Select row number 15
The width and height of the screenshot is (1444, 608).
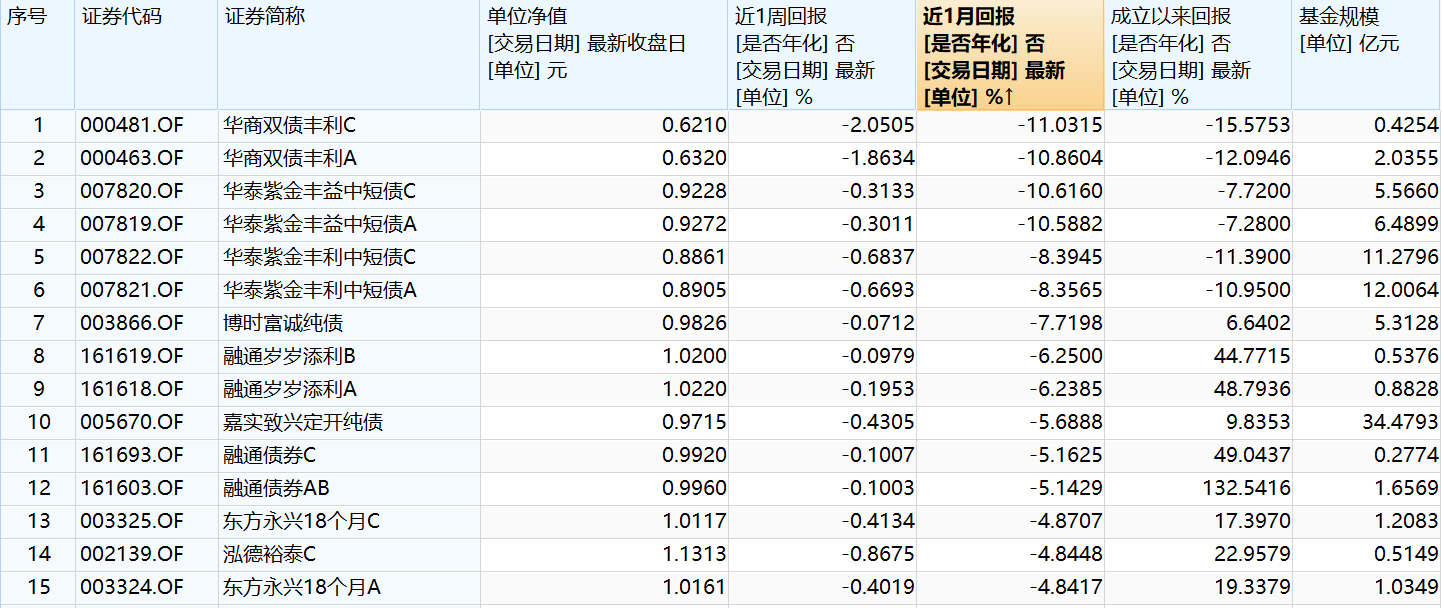(37, 588)
